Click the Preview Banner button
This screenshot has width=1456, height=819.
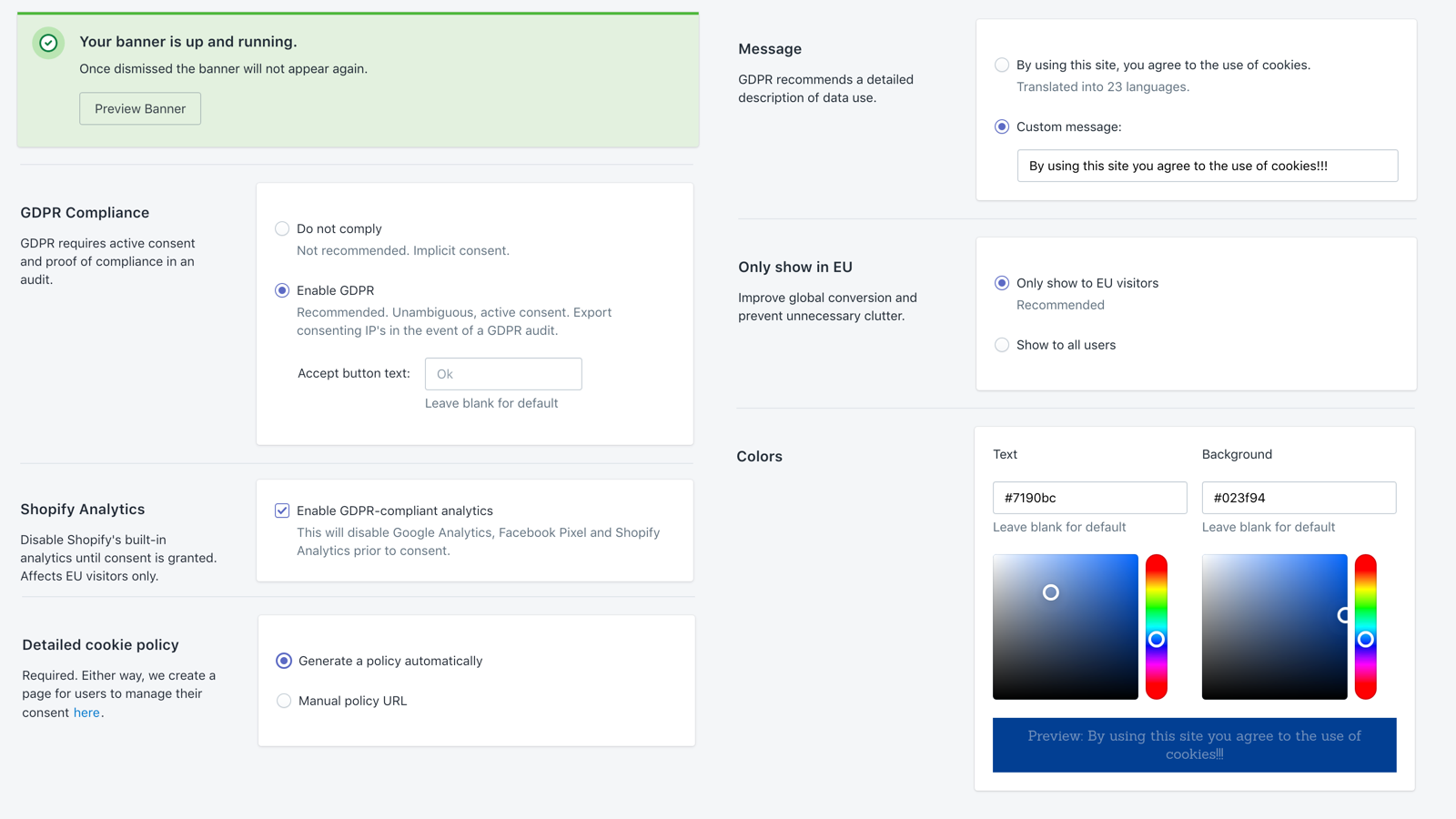(x=139, y=108)
